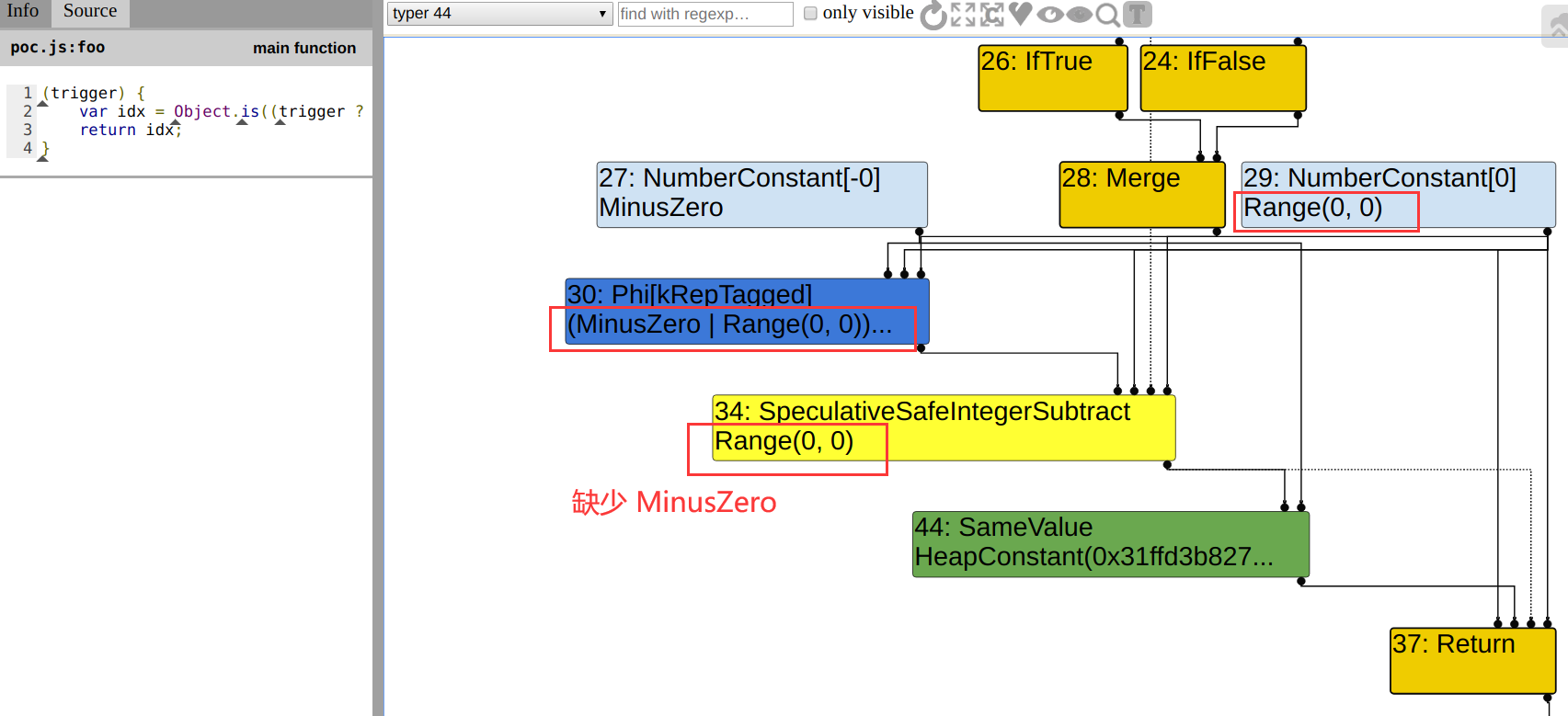This screenshot has width=1568, height=716.
Task: Open the typer 44 phase dropdown
Action: pos(499,14)
